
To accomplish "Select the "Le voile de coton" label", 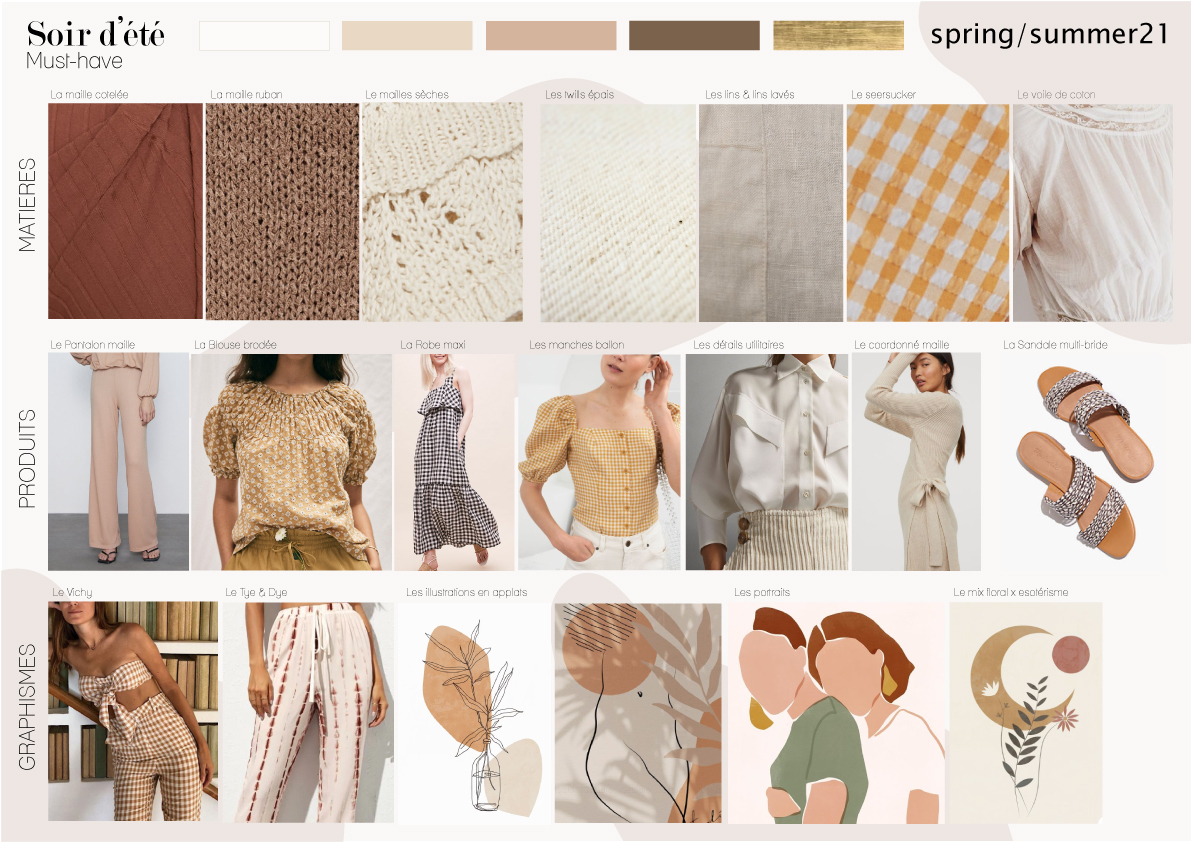I will pyautogui.click(x=1057, y=95).
